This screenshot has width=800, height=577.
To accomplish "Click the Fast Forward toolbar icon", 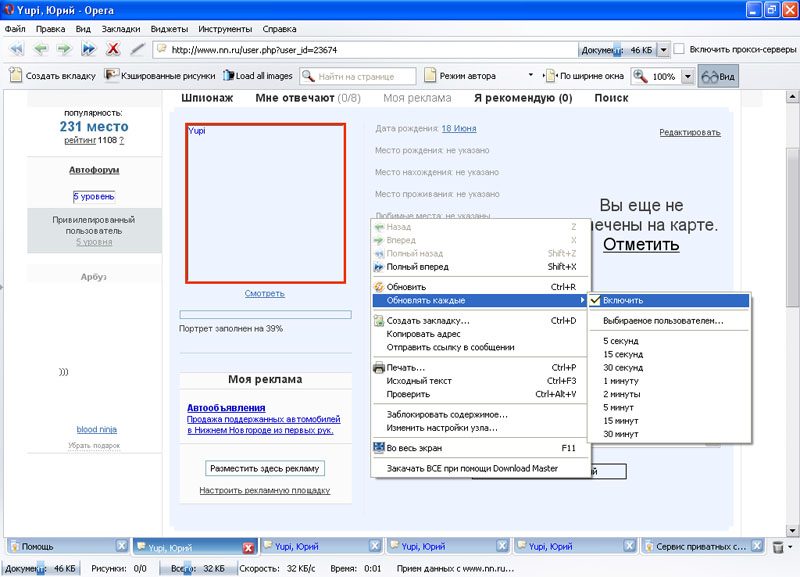I will (88, 49).
